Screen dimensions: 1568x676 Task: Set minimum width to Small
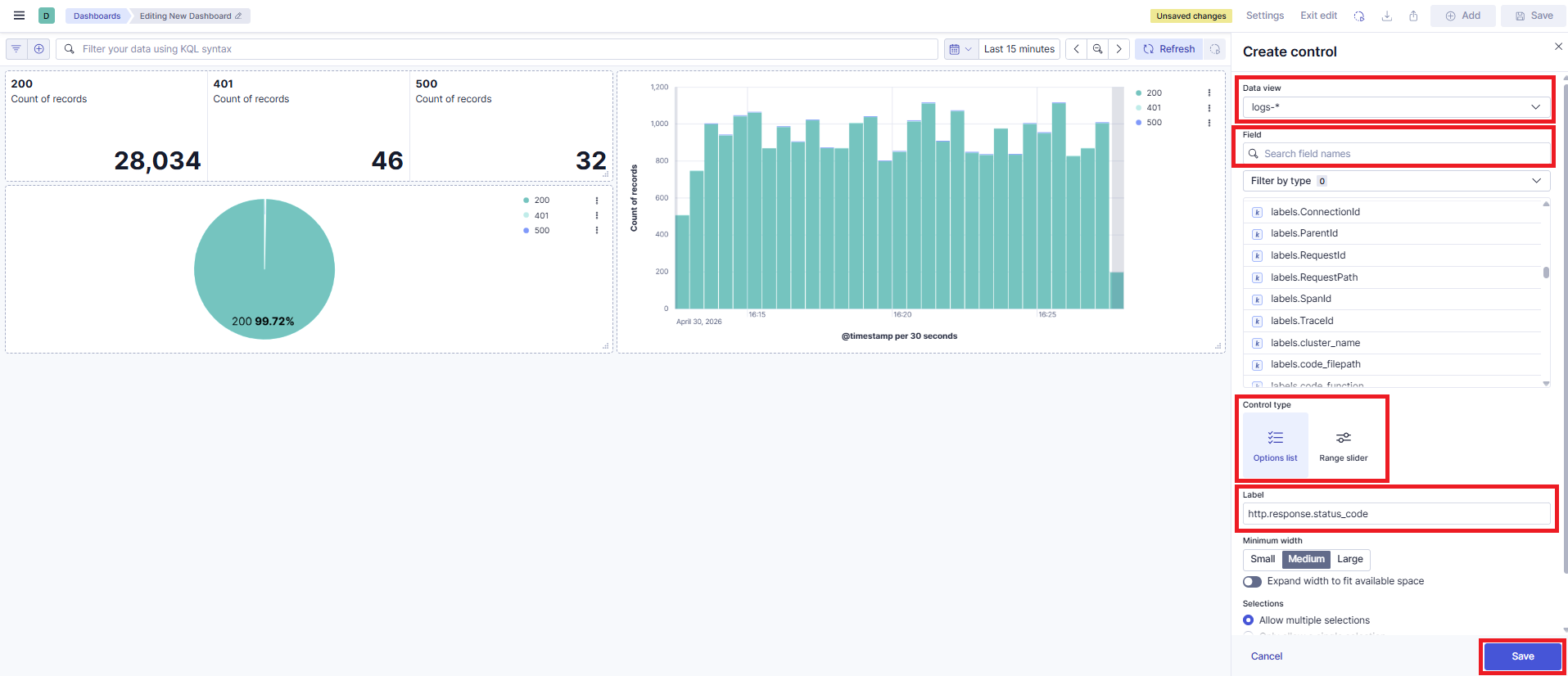(x=1263, y=560)
